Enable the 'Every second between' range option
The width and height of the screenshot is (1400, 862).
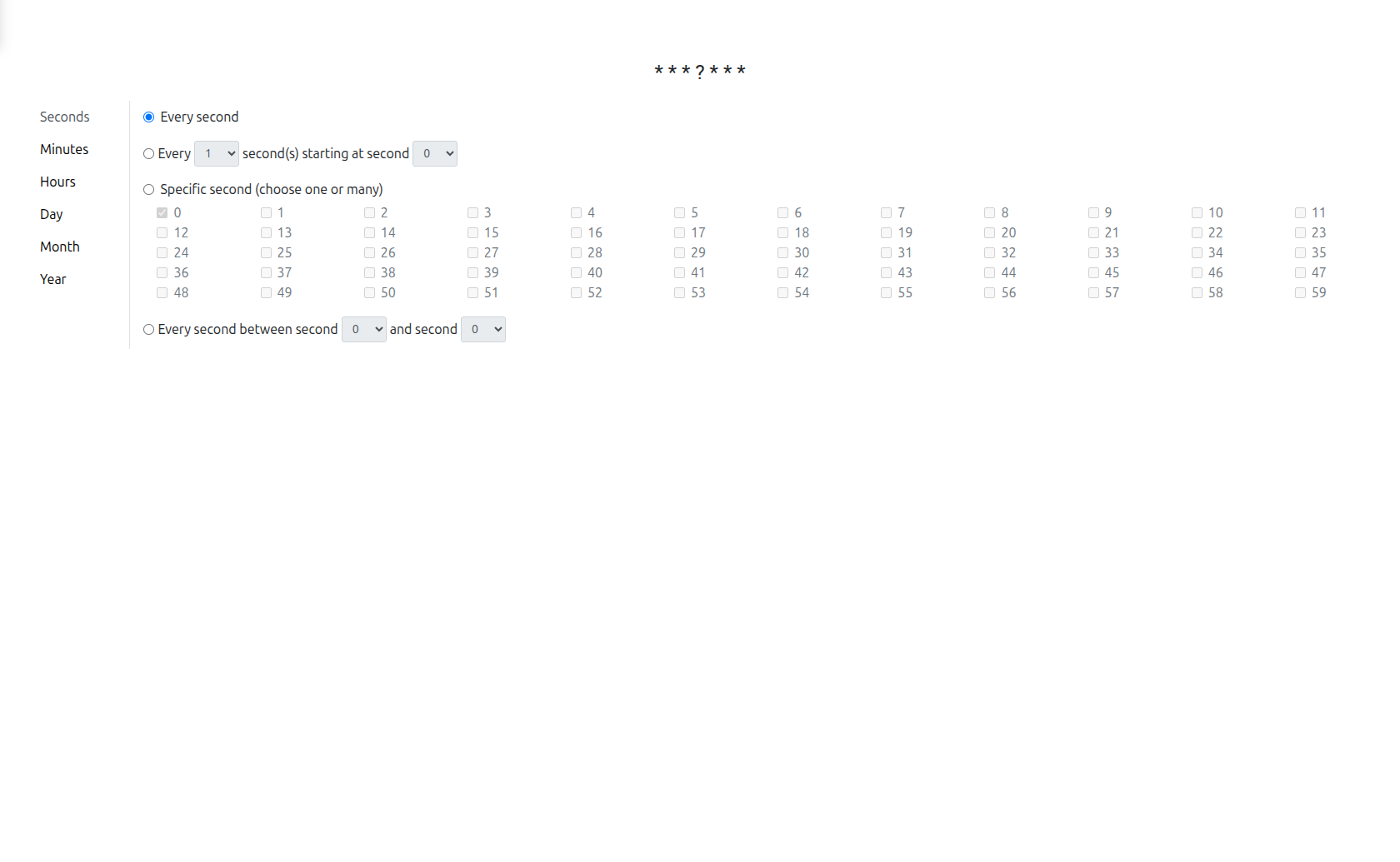(x=148, y=329)
